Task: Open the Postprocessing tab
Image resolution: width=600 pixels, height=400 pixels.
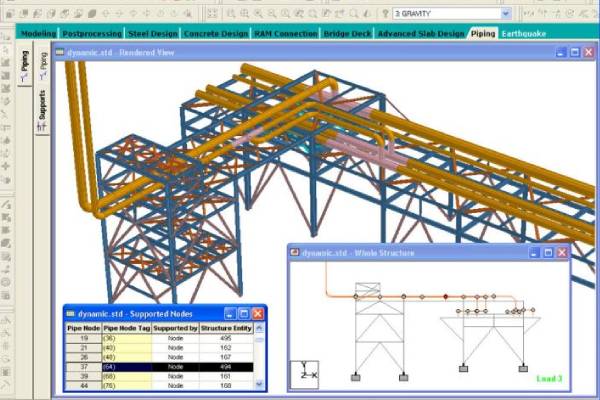Action: click(x=92, y=33)
